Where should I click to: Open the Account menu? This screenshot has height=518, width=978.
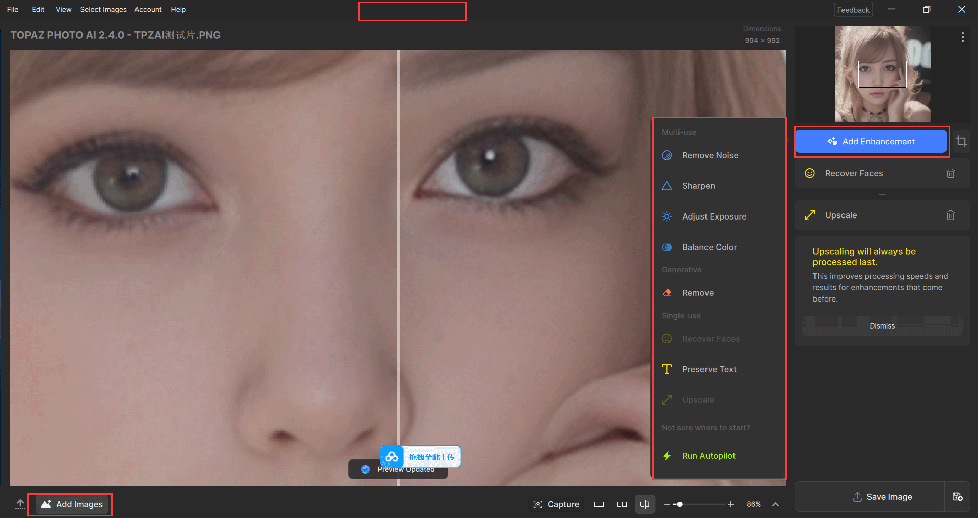(148, 9)
